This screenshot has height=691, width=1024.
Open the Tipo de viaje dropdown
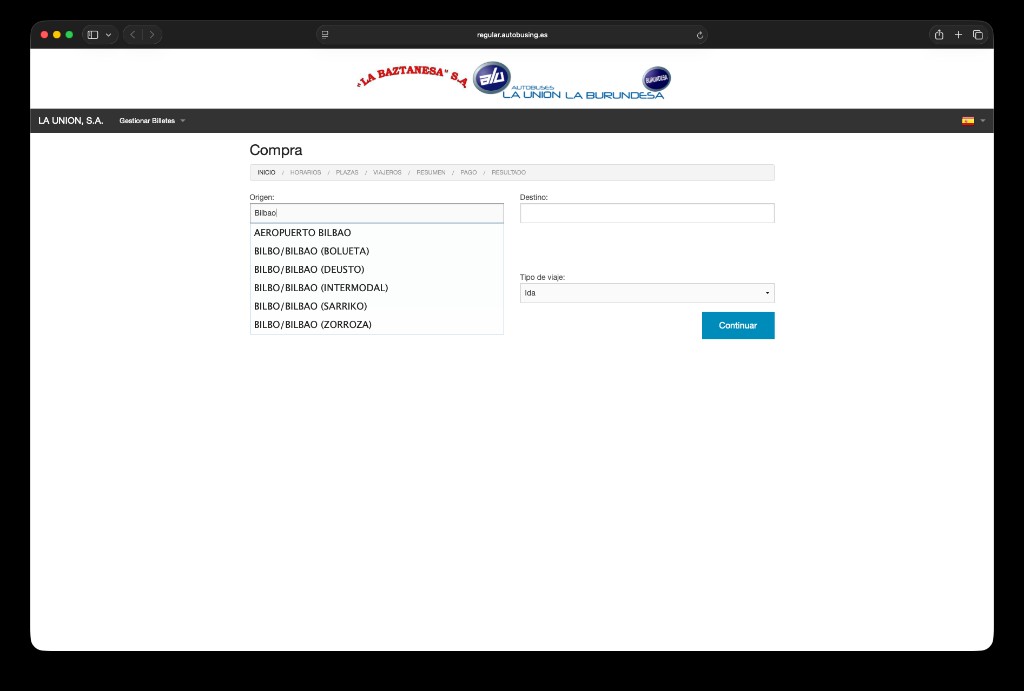647,293
